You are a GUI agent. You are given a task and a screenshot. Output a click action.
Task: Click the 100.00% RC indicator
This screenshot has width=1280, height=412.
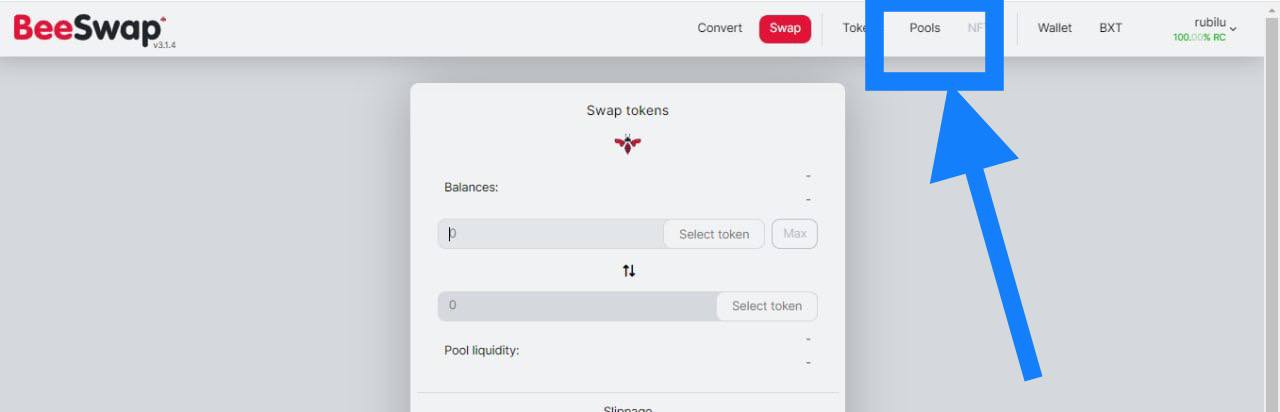point(1199,38)
